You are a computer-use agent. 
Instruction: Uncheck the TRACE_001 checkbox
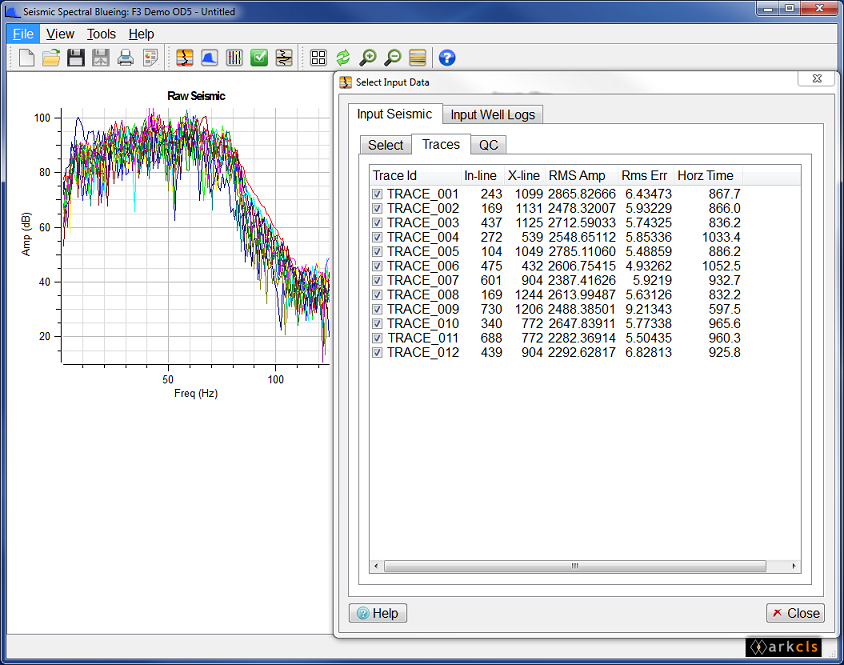click(377, 194)
